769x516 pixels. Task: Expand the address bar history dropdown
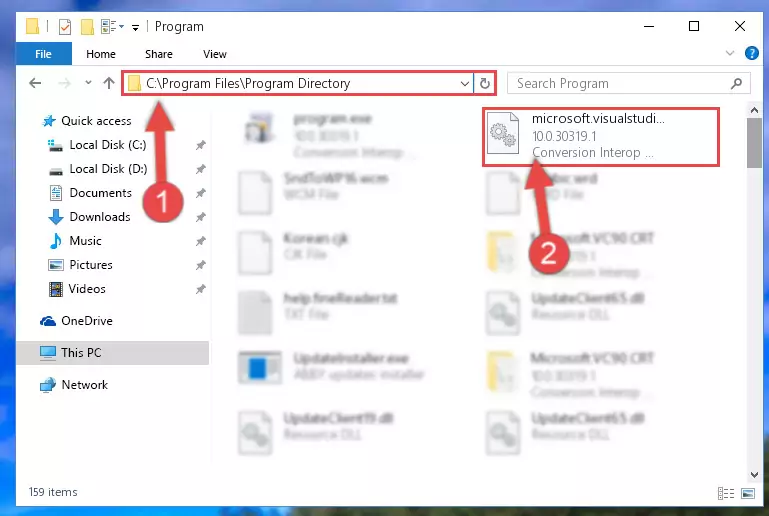click(464, 84)
